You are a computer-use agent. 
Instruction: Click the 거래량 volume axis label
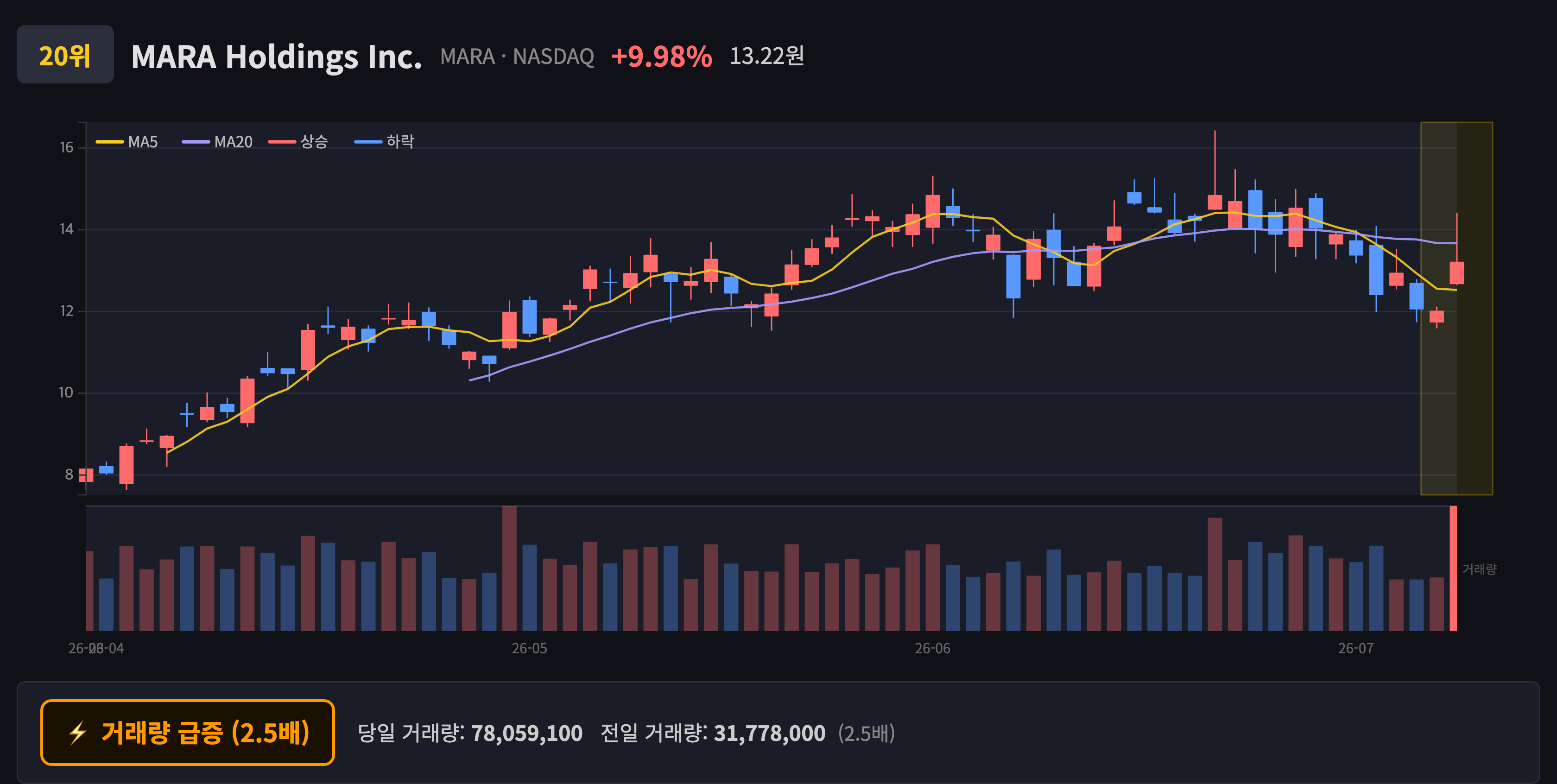(x=1480, y=569)
